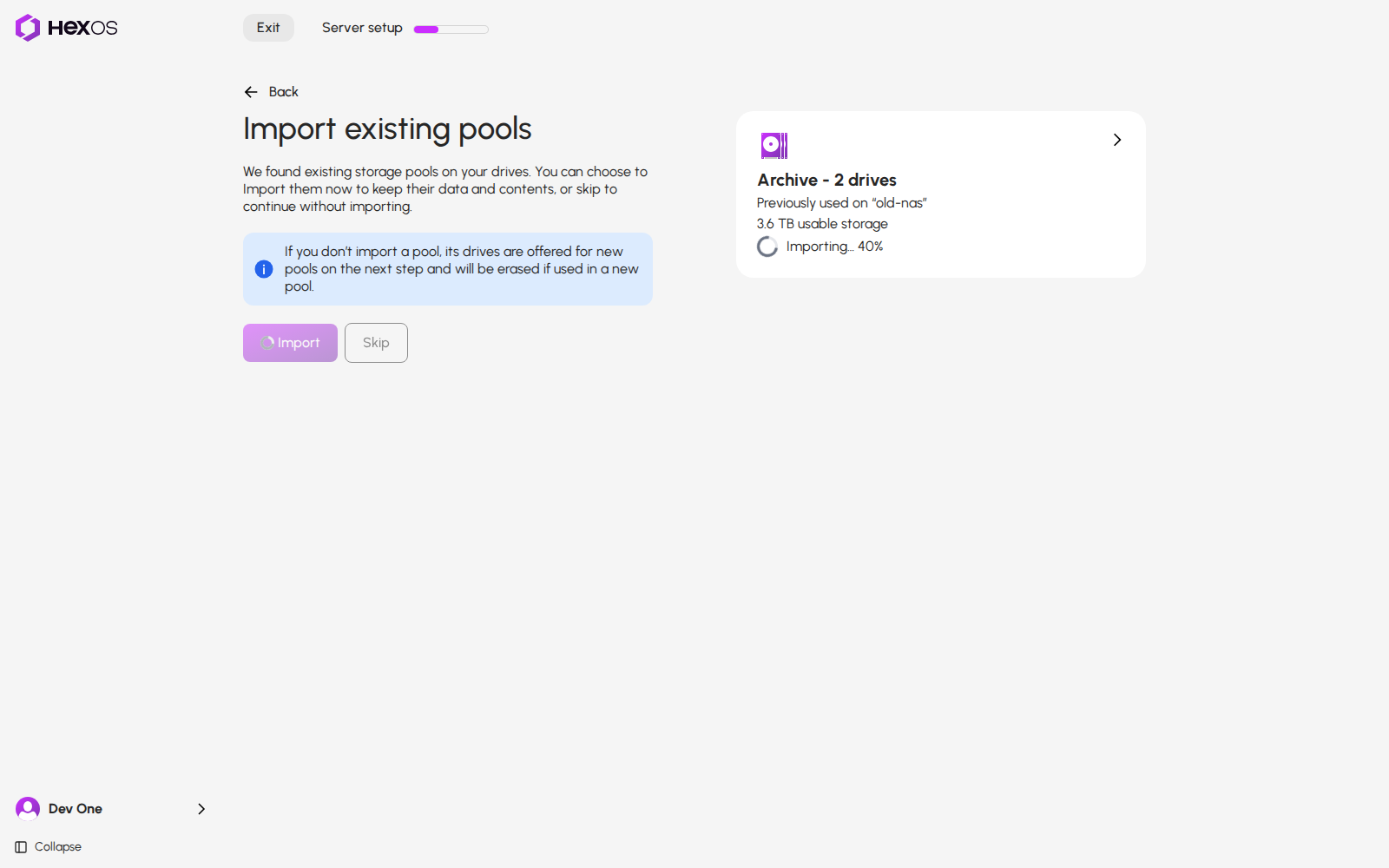Screen dimensions: 1389x868
Task: Click the Server setup progress bar
Action: (451, 29)
